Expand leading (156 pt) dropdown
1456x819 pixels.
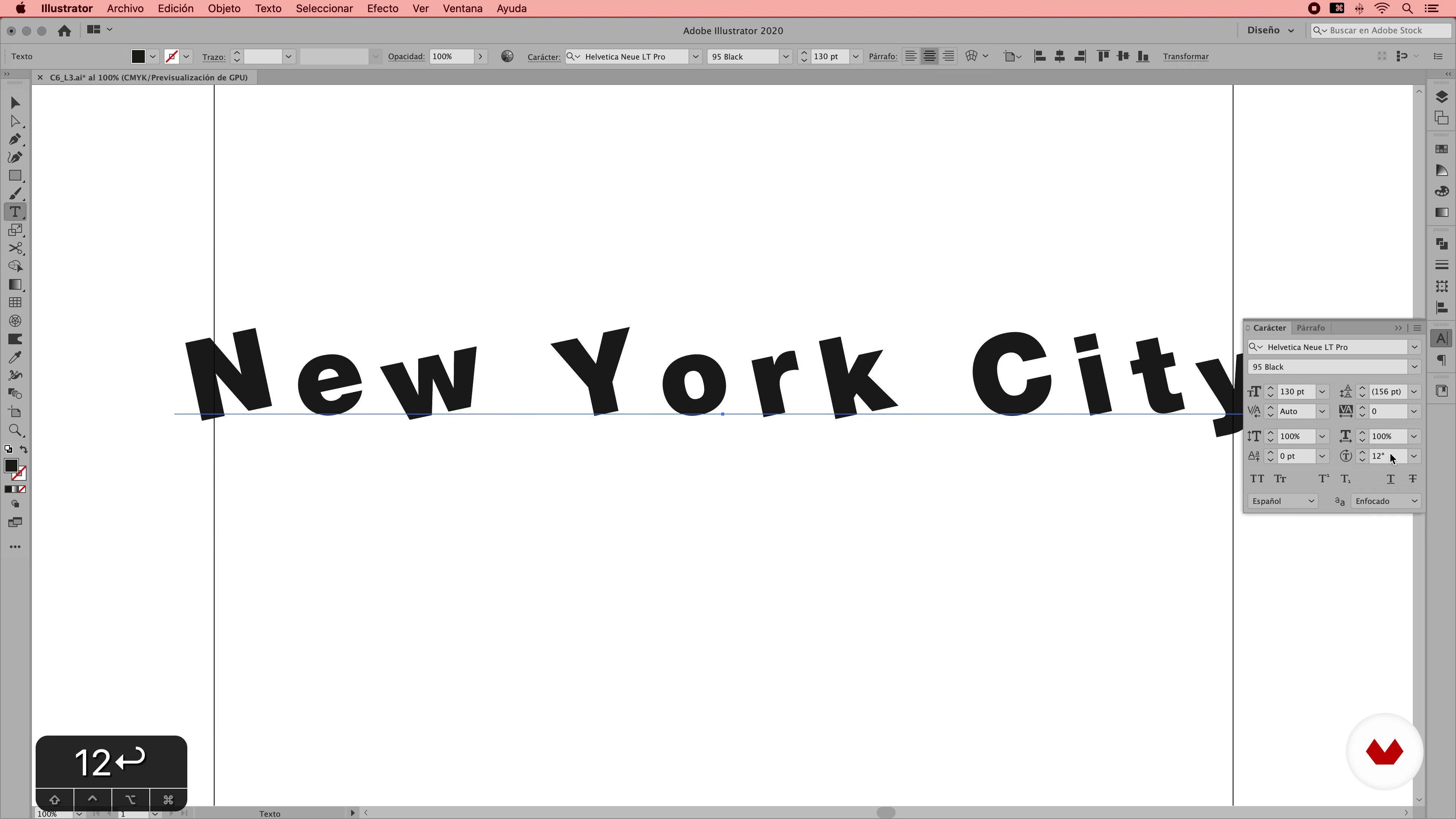pyautogui.click(x=1414, y=392)
